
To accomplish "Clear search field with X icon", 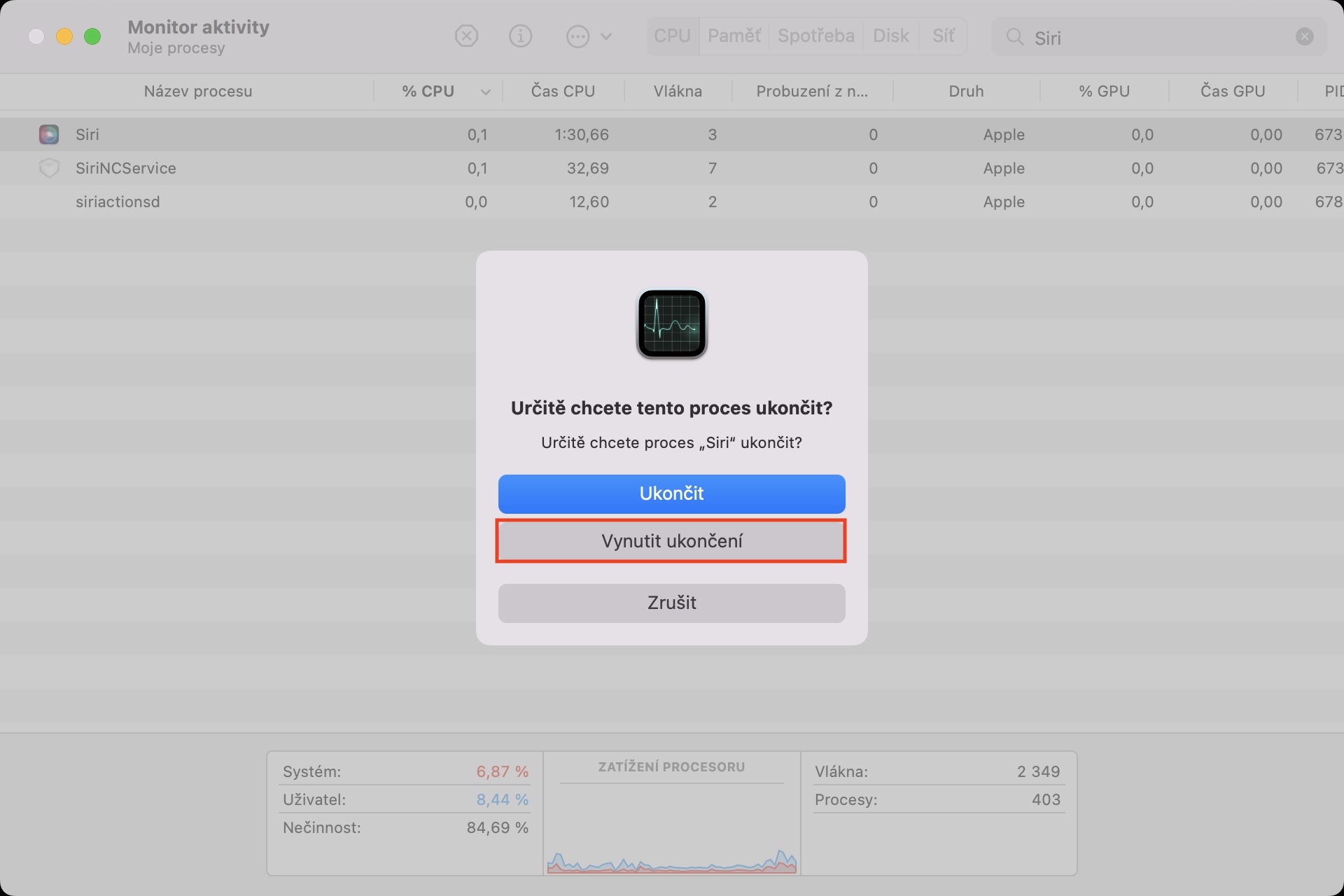I will [x=1304, y=36].
